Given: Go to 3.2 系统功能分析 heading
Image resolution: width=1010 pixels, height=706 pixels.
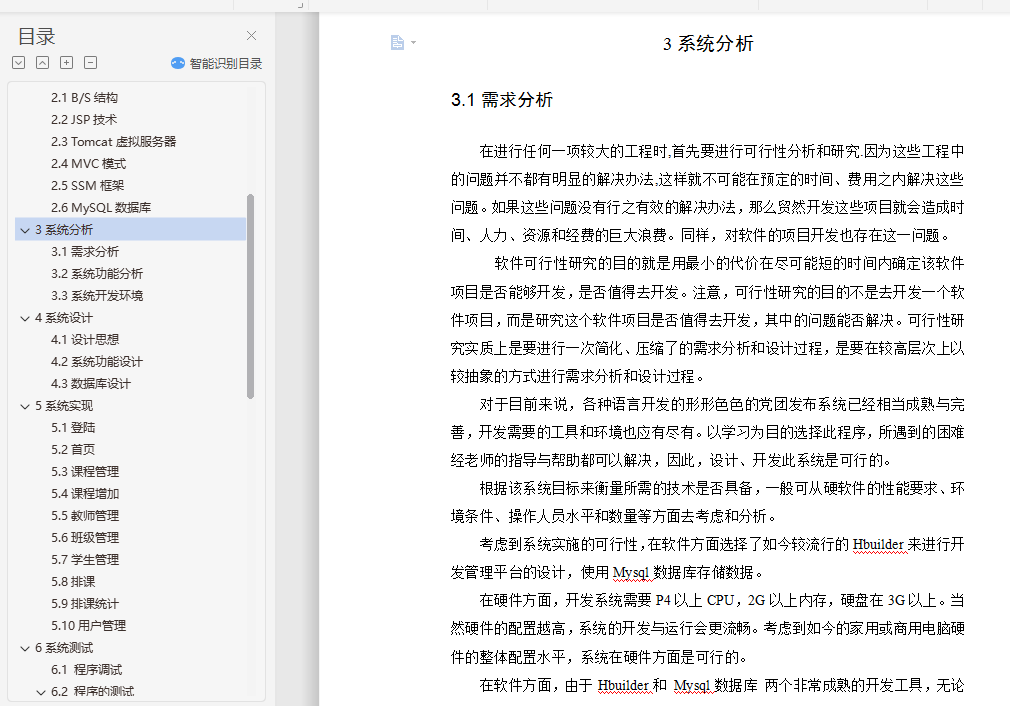Looking at the screenshot, I should pos(97,274).
